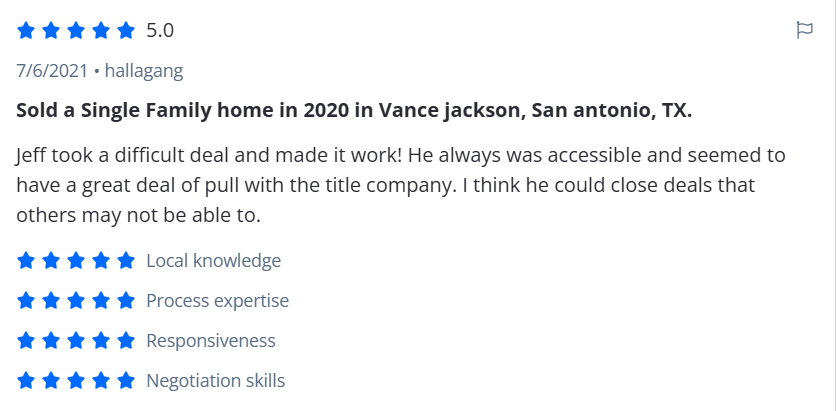Viewport: 836px width, 411px height.
Task: Click the Process expertise label
Action: point(217,301)
